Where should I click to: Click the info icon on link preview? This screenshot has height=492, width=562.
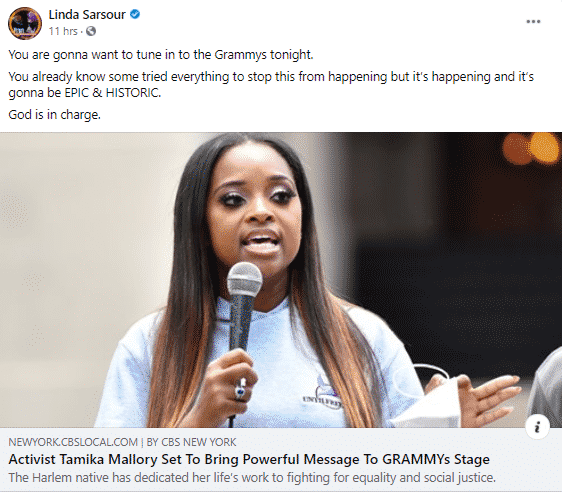(x=537, y=427)
